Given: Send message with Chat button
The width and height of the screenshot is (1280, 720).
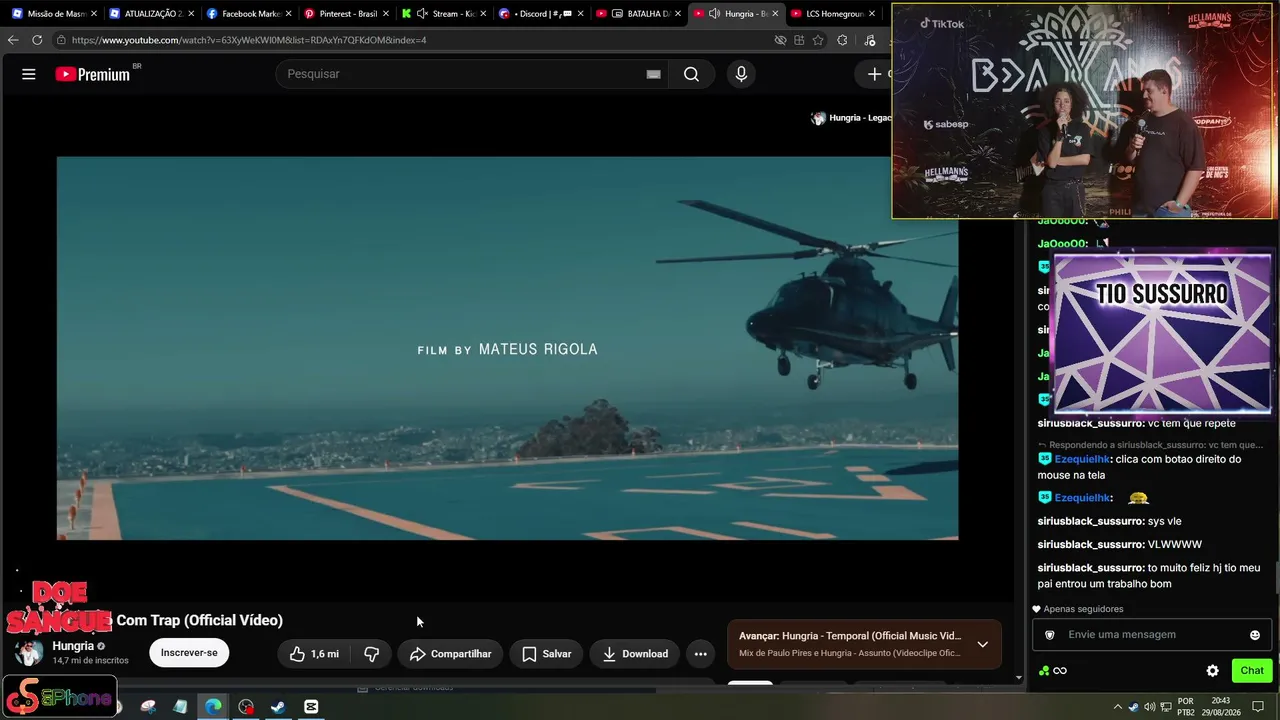Looking at the screenshot, I should coord(1252,671).
